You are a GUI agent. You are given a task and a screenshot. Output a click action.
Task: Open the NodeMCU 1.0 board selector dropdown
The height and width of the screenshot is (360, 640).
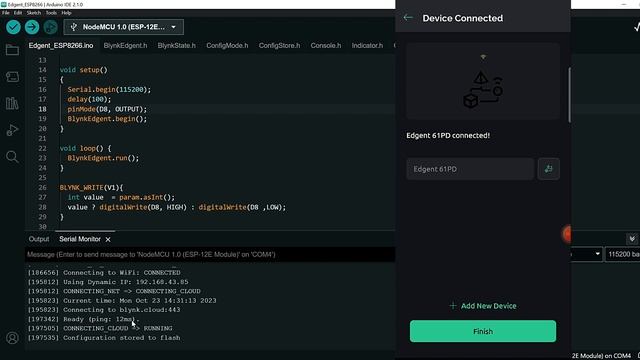pos(124,27)
